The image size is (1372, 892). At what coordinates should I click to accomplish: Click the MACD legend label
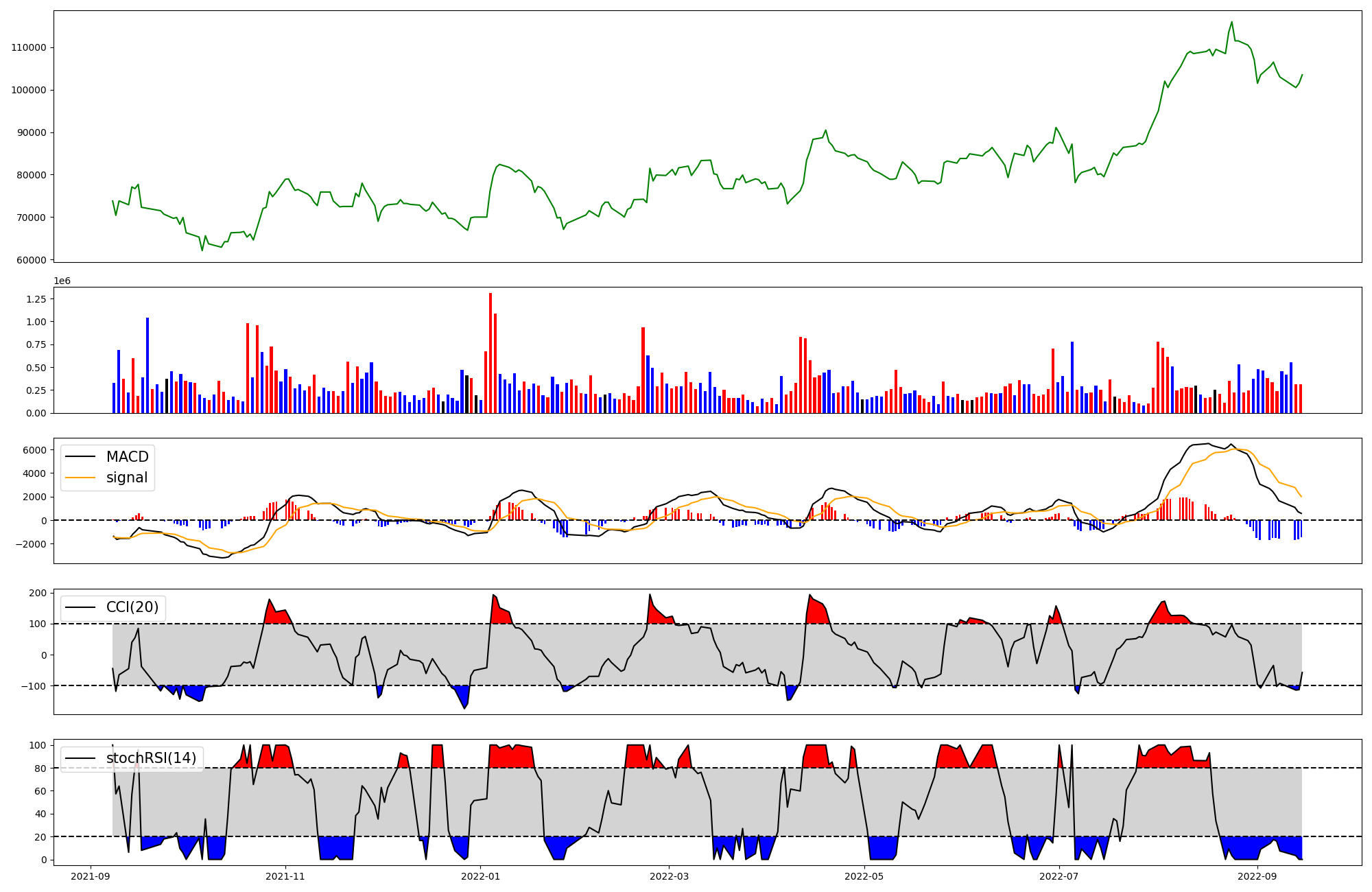click(x=127, y=457)
